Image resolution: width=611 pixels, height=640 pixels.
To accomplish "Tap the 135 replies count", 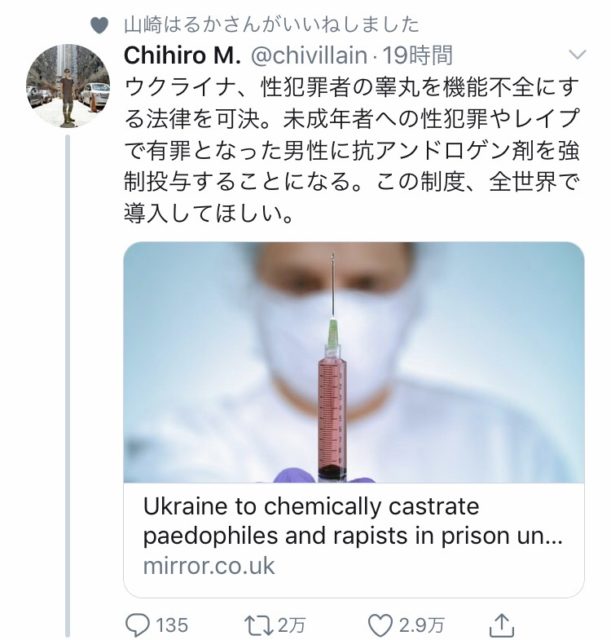I will [x=172, y=624].
